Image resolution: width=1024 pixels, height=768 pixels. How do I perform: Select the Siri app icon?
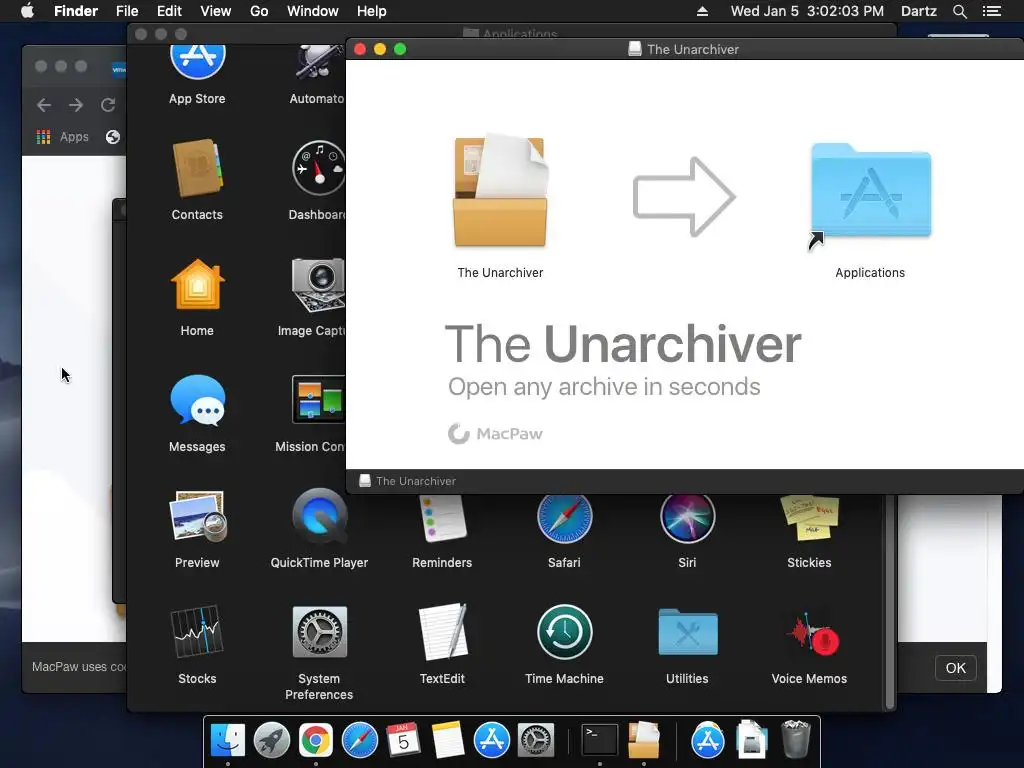[687, 519]
